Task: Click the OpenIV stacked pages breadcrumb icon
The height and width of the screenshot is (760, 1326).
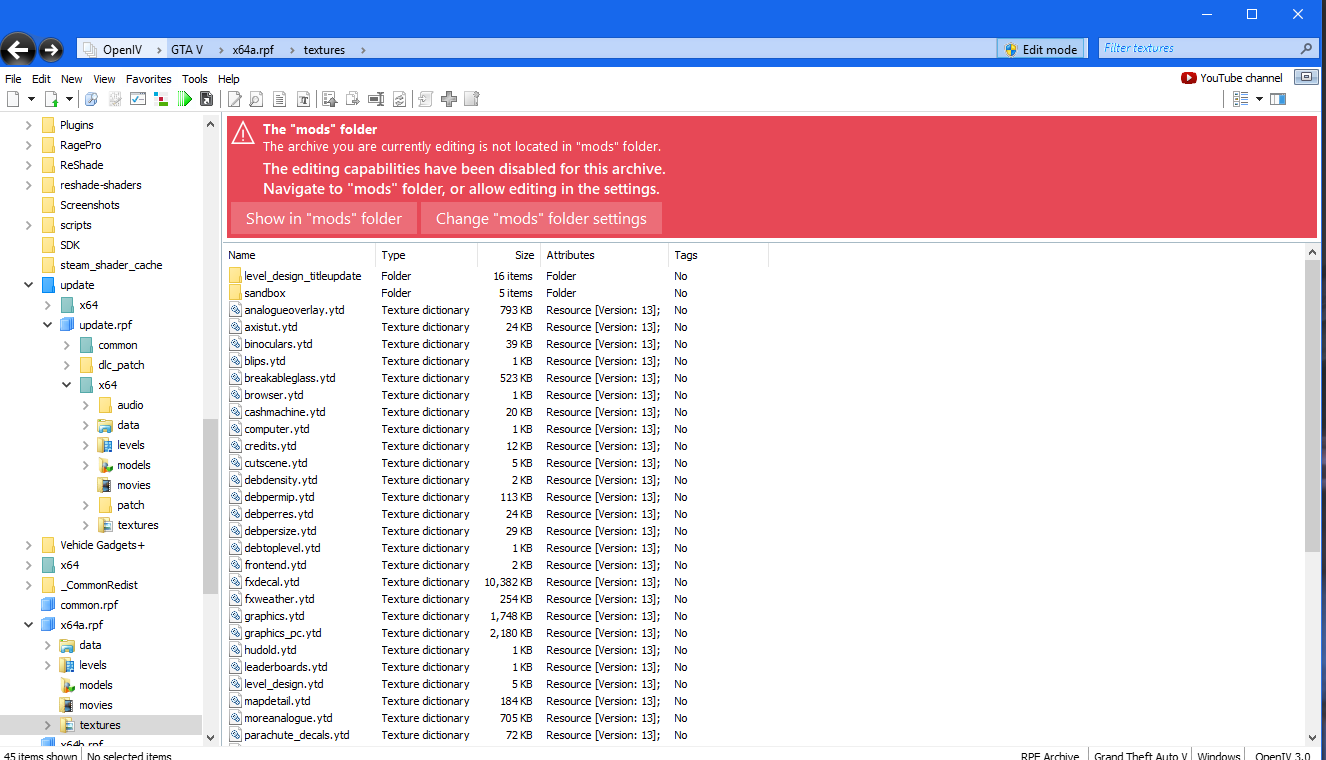Action: point(90,50)
